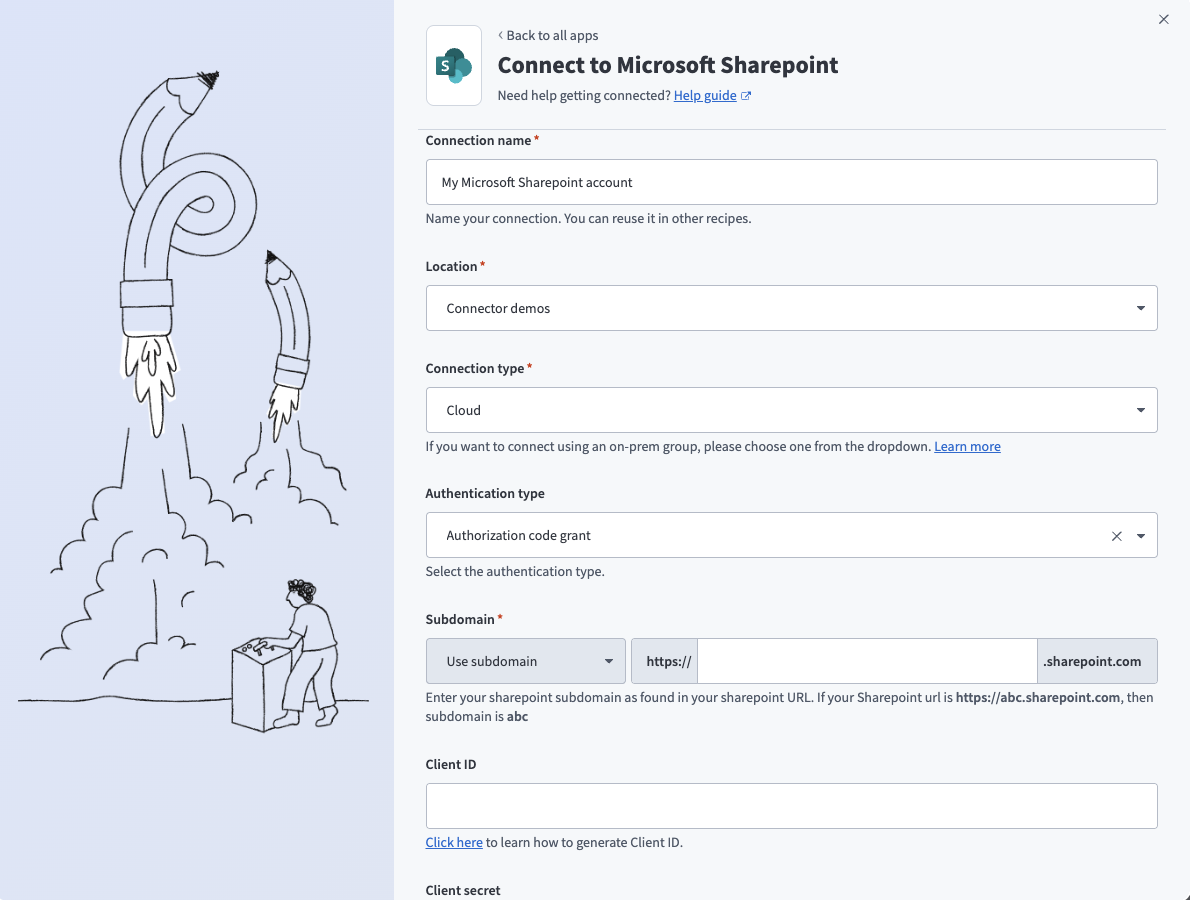Click inside the empty Client ID field
The height and width of the screenshot is (900, 1190).
tap(790, 805)
